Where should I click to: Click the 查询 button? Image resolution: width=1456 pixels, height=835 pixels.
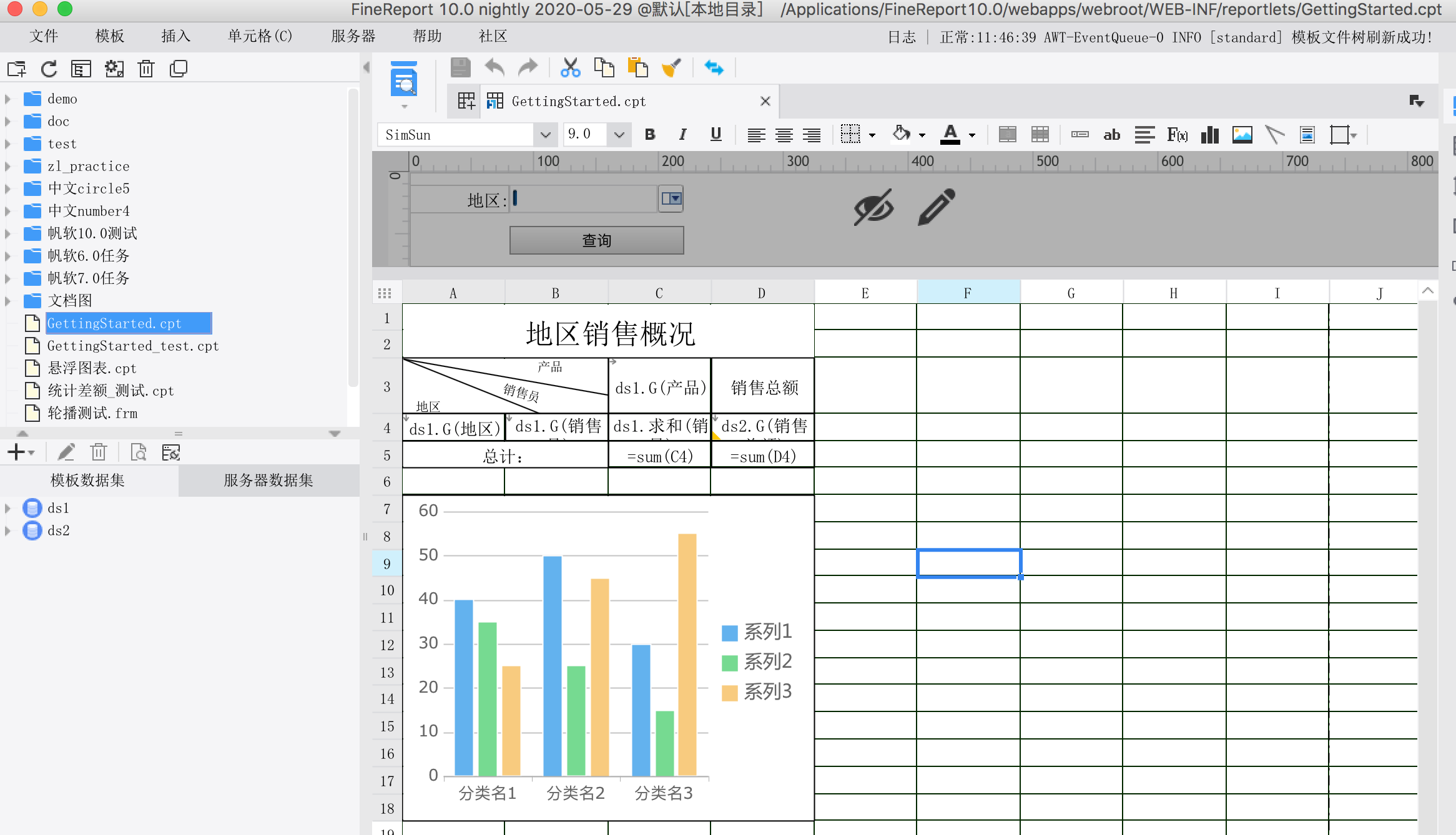point(596,240)
